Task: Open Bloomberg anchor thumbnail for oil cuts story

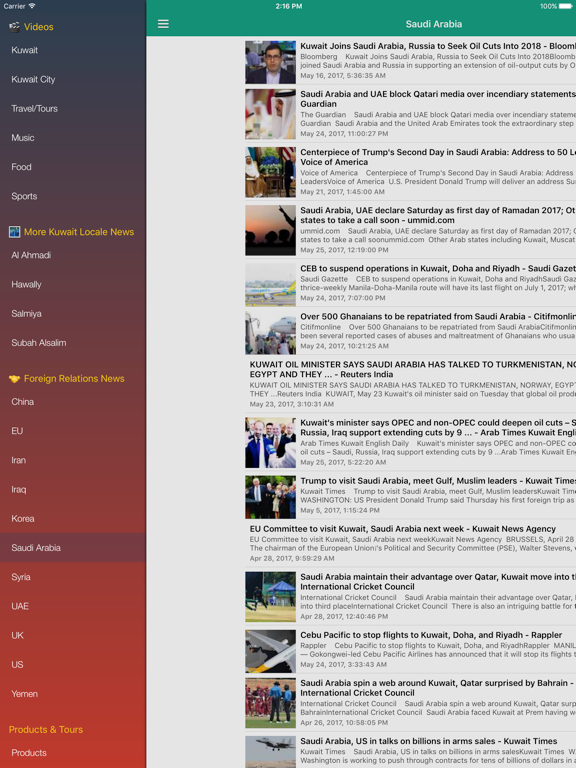Action: [270, 62]
